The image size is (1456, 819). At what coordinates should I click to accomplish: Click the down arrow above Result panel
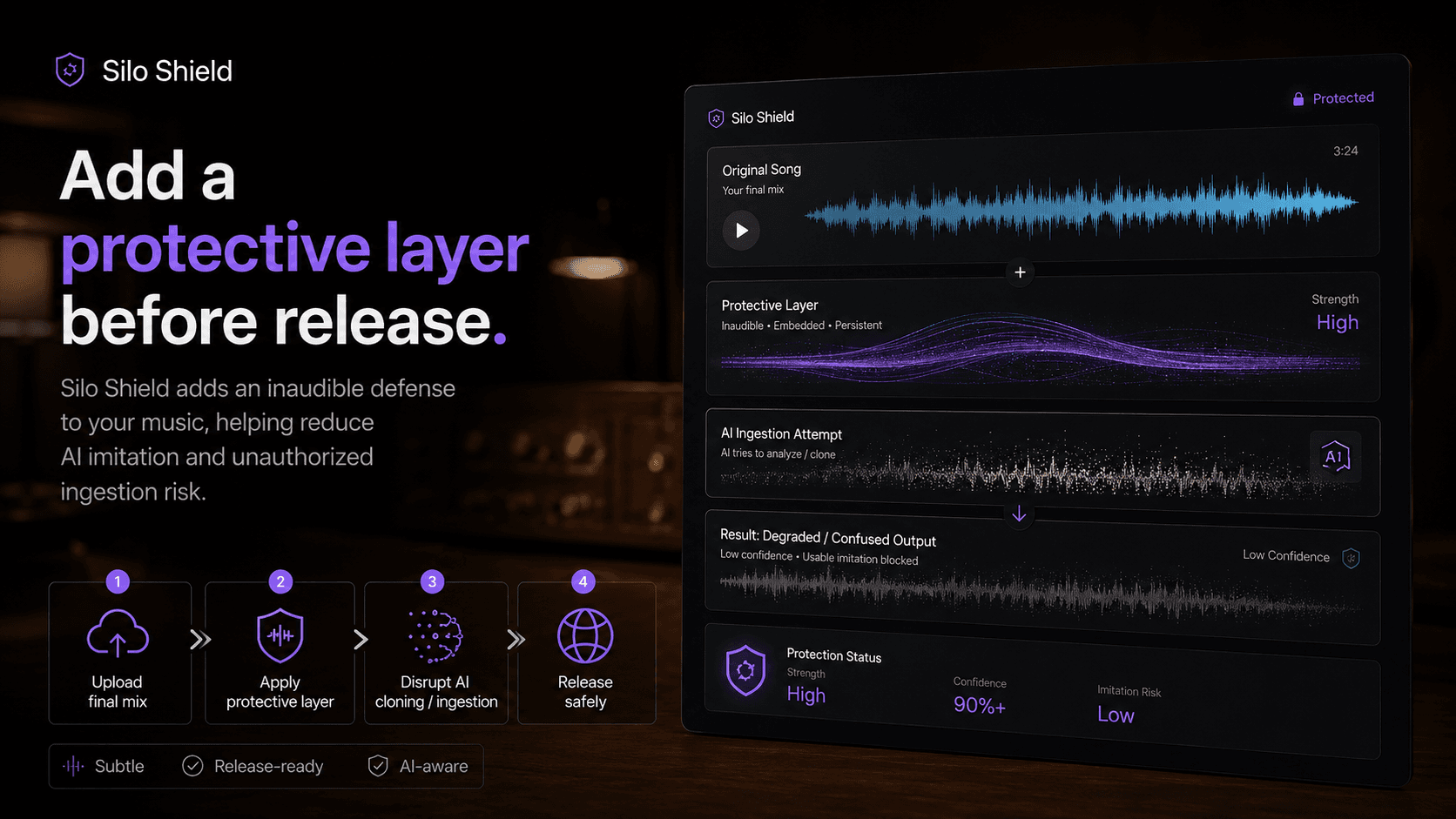(1019, 514)
